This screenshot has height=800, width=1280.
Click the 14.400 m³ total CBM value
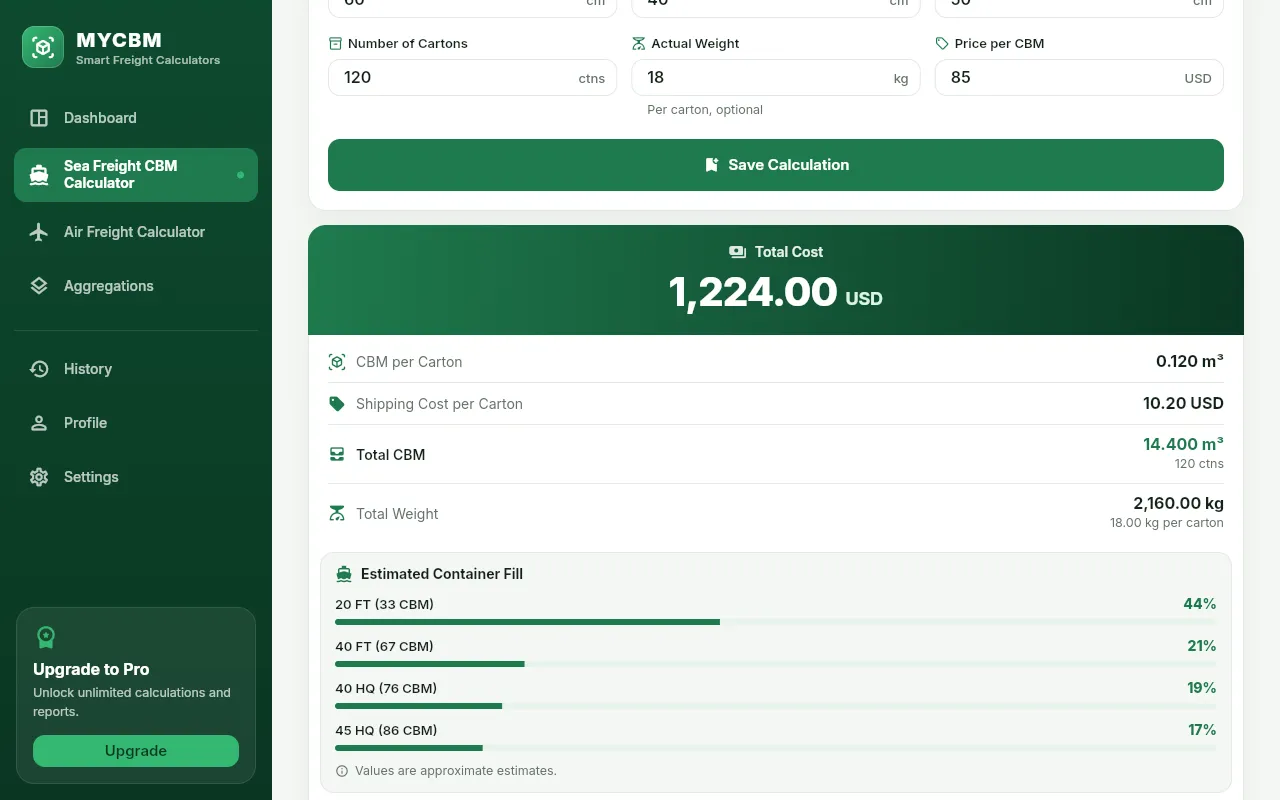coord(1183,444)
